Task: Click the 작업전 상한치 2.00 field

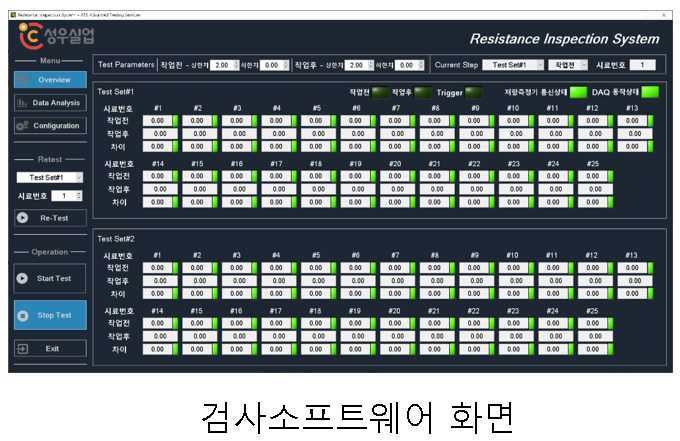Action: (222, 65)
